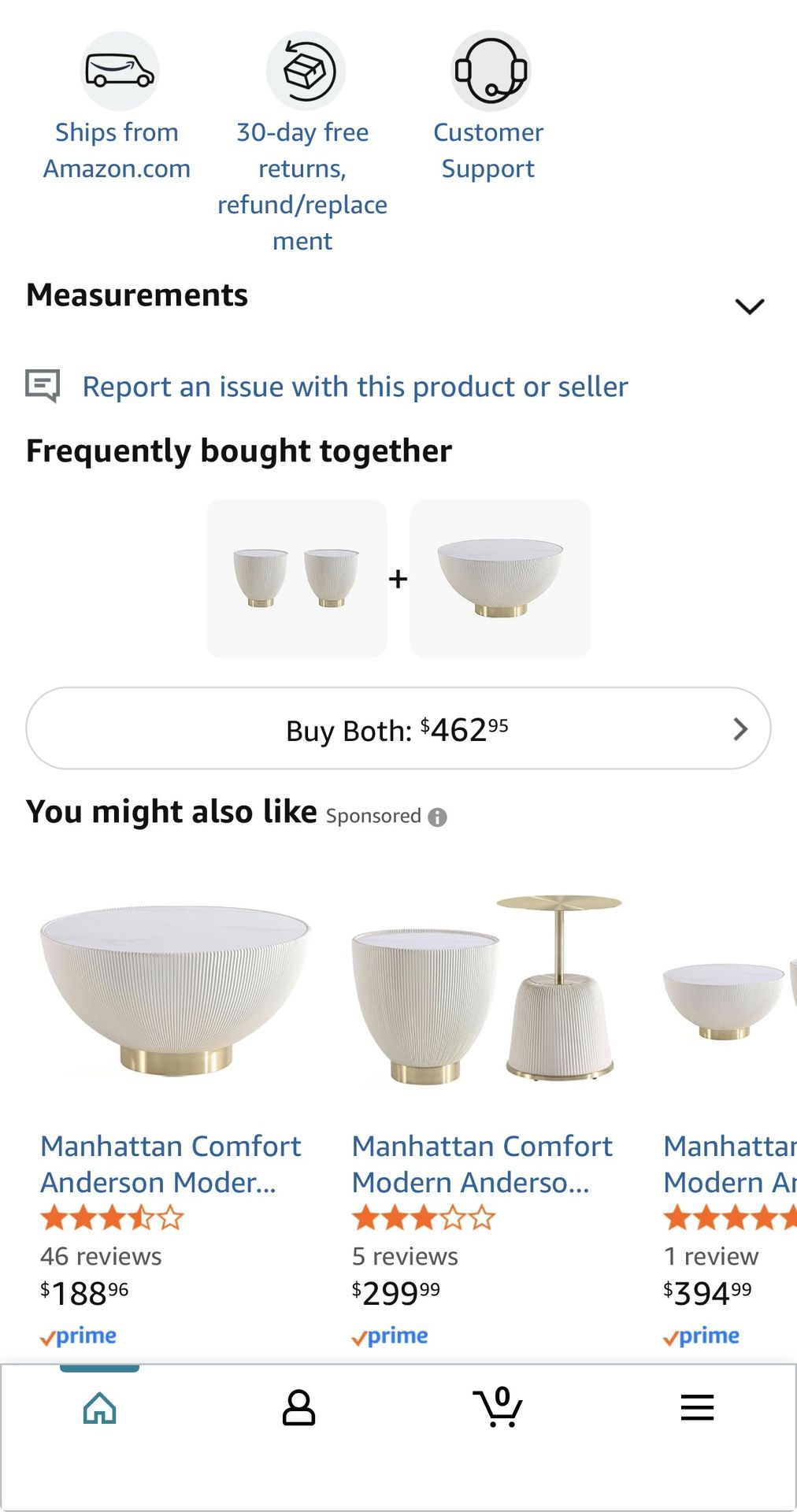The width and height of the screenshot is (797, 1512).
Task: Open the Sponsored info icon
Action: point(437,817)
